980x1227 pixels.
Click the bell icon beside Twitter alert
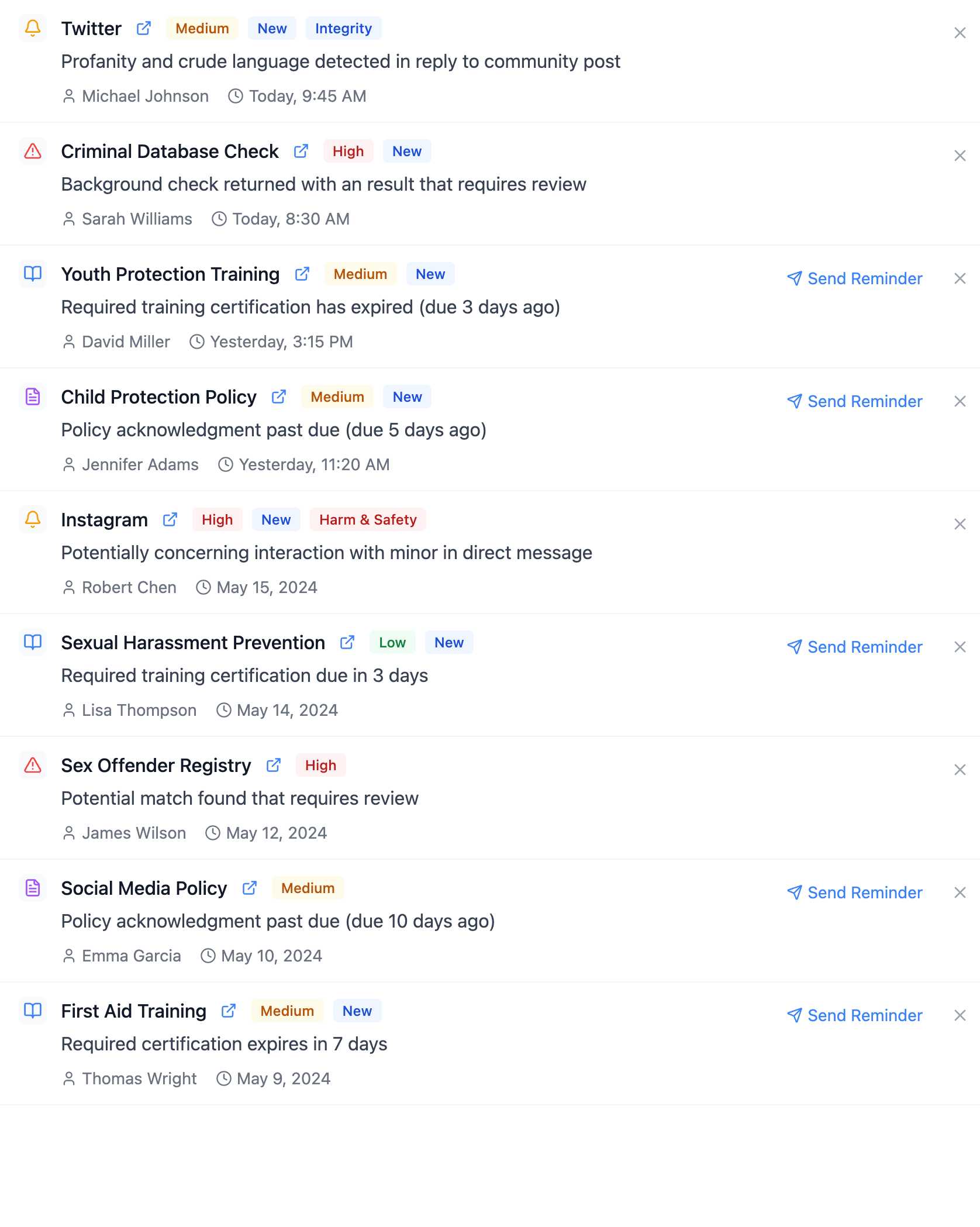coord(32,27)
